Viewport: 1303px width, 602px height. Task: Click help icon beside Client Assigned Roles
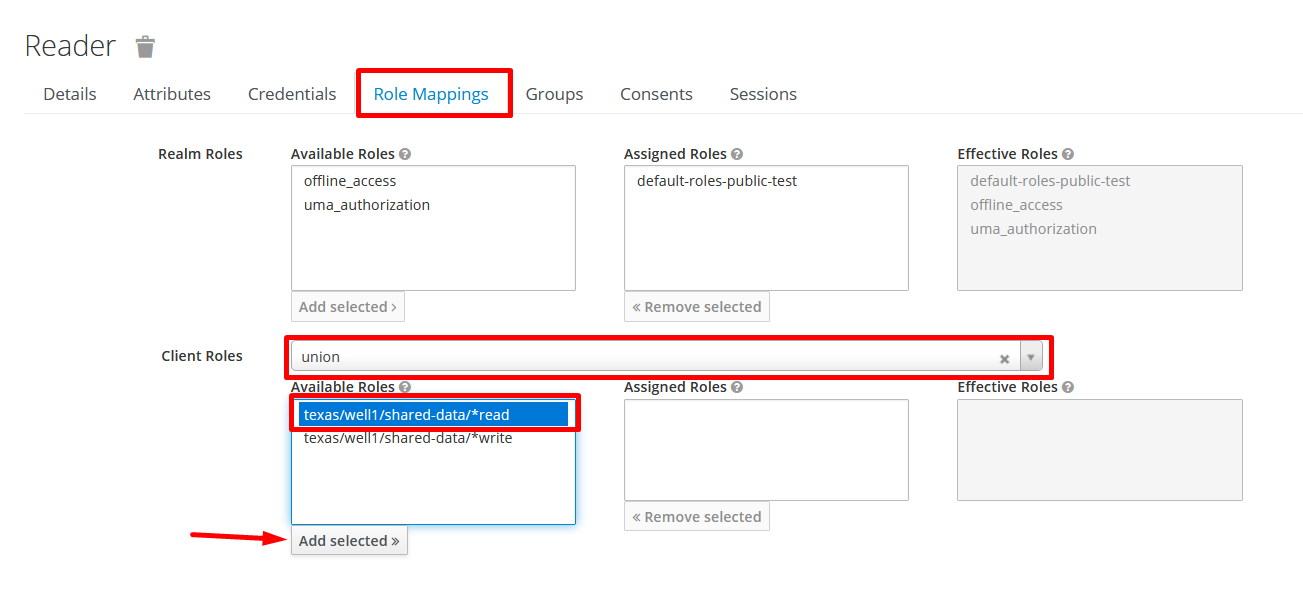pyautogui.click(x=737, y=388)
